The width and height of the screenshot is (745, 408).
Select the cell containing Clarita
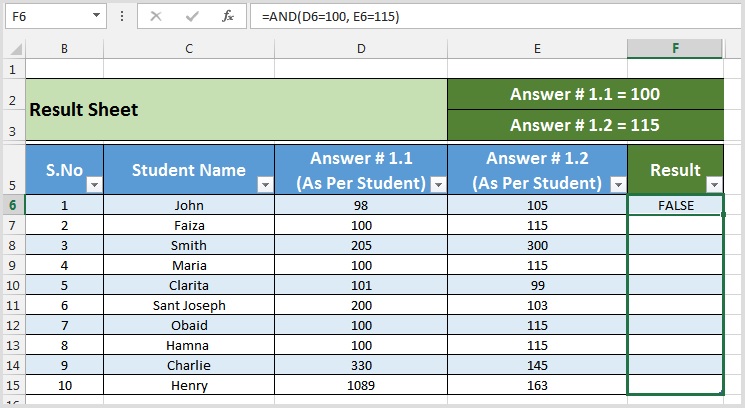point(189,285)
